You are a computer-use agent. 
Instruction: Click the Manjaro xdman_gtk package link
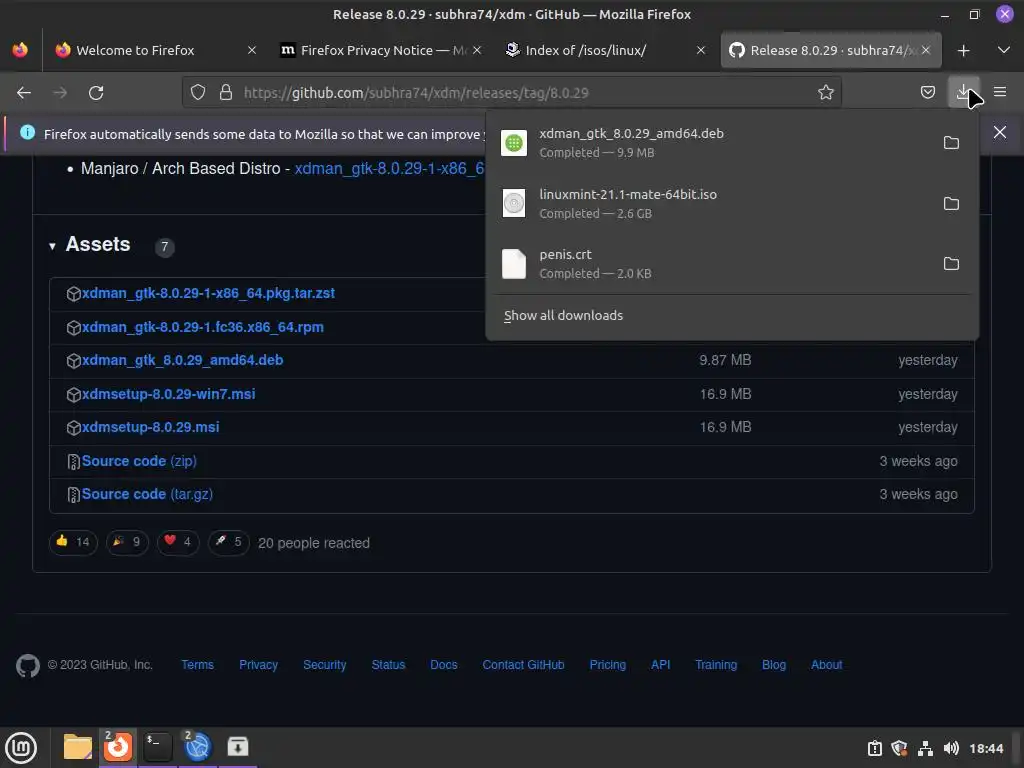pos(389,168)
